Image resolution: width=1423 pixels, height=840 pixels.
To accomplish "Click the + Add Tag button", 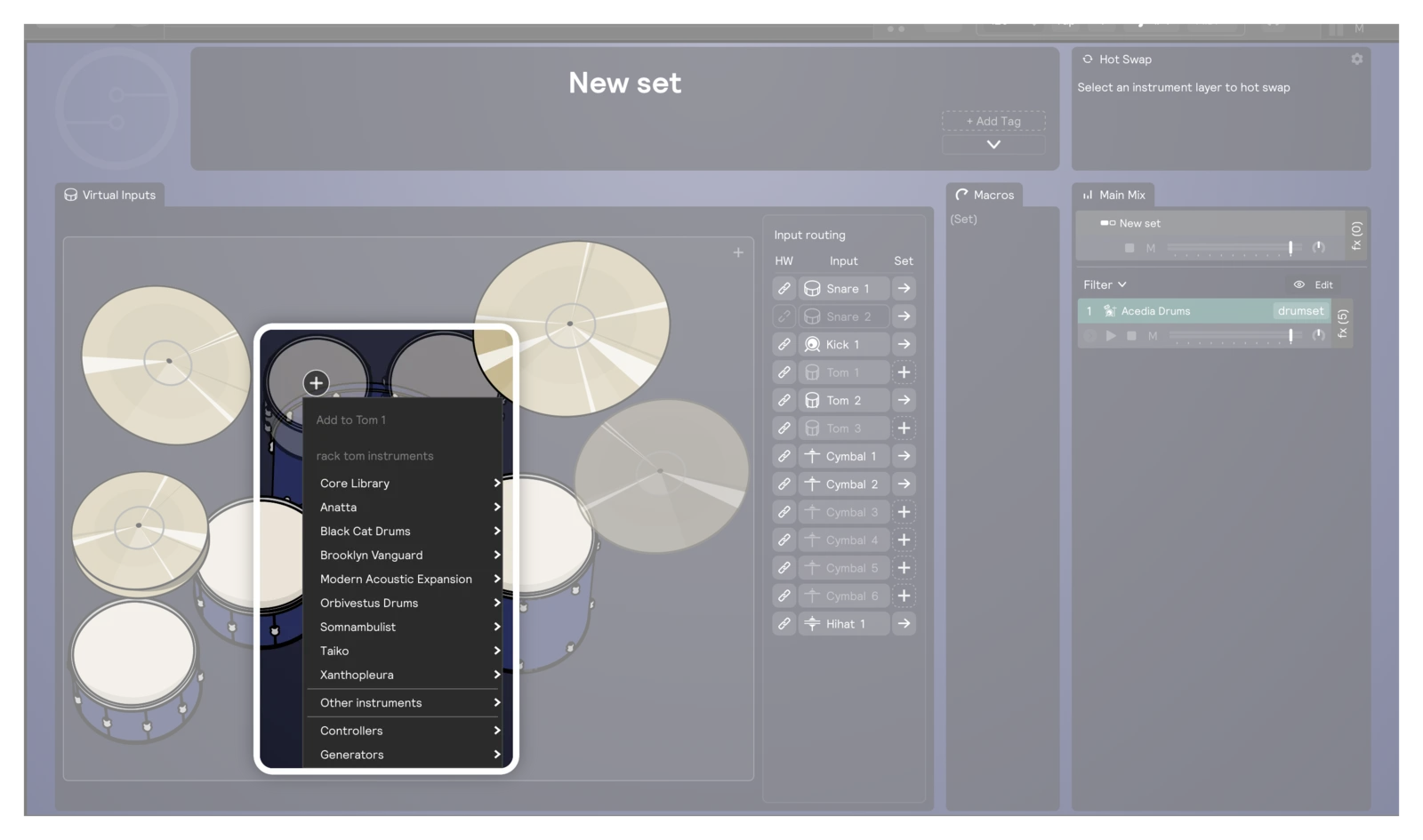I will pos(993,121).
